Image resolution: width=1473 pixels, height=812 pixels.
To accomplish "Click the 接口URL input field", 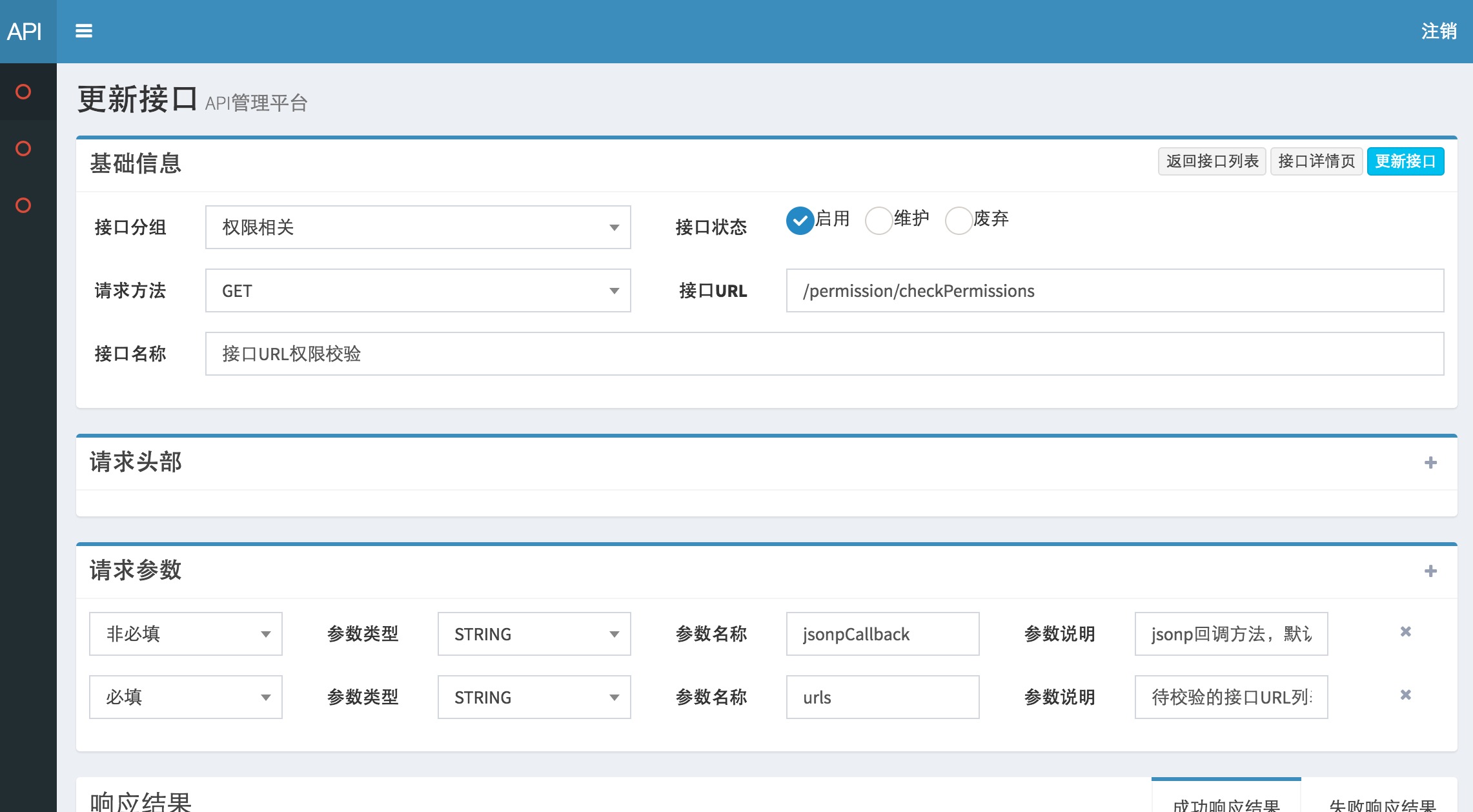I will 1115,290.
